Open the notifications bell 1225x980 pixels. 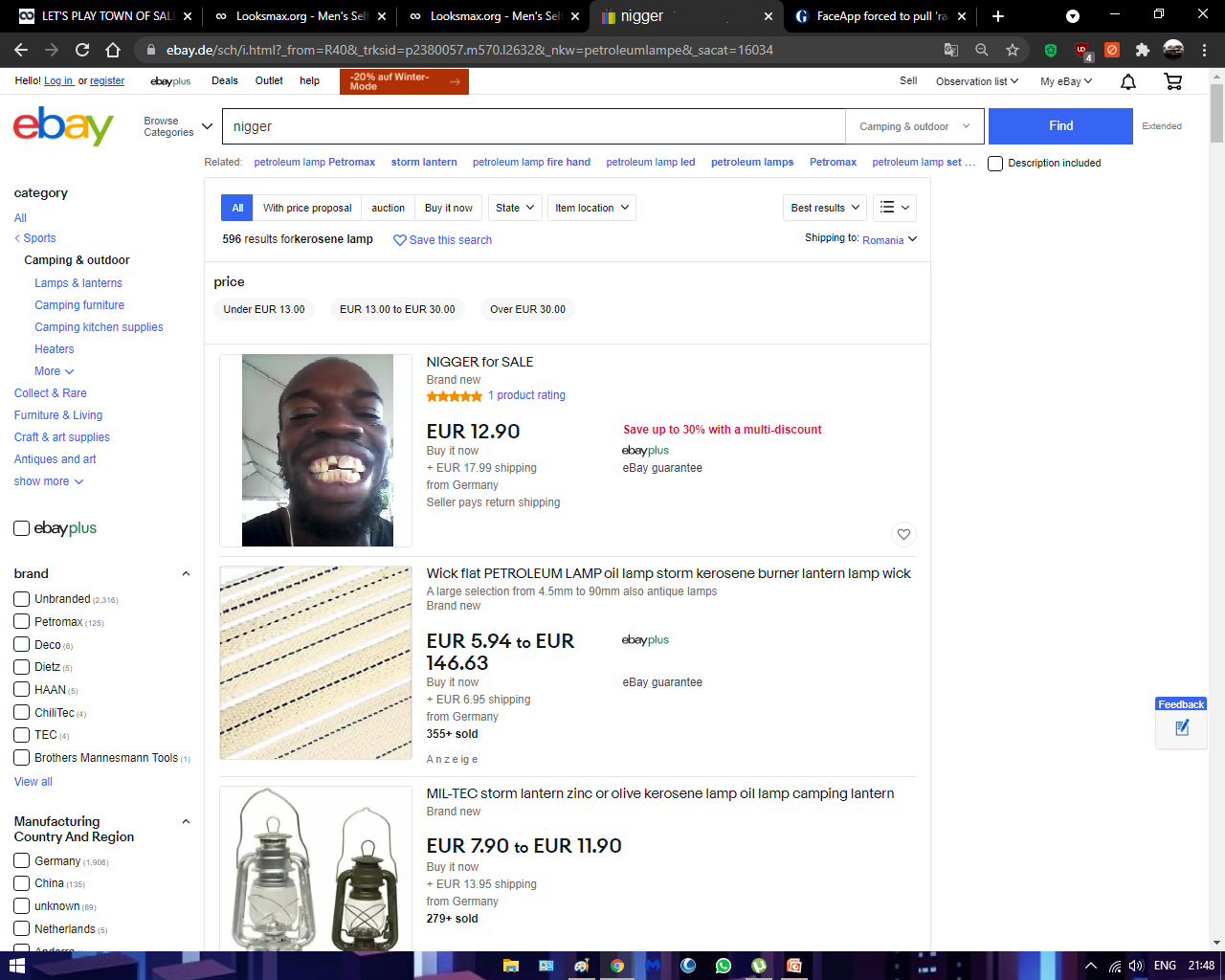[1128, 81]
